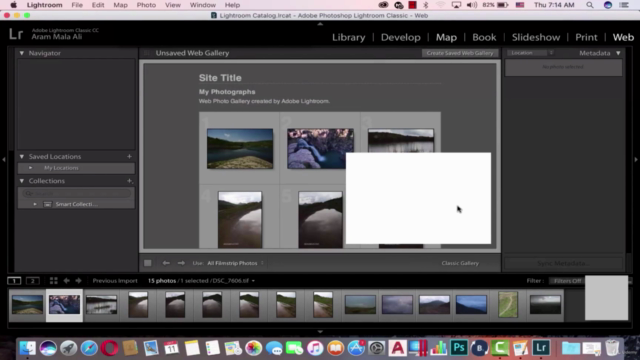640x360 pixels.
Task: Switch to the Map module
Action: (x=446, y=37)
